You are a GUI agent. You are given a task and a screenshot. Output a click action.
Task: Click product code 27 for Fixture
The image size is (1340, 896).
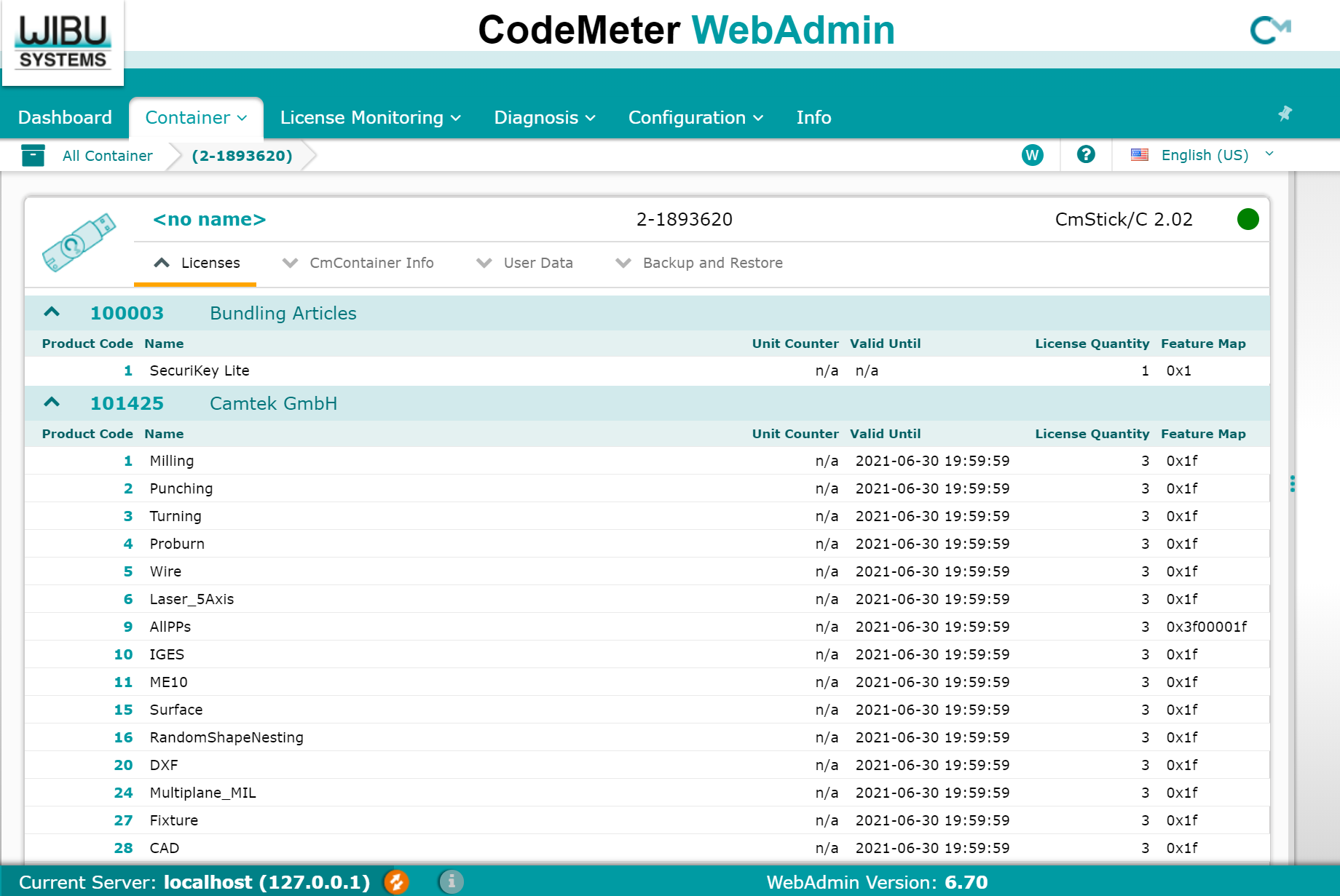click(x=123, y=820)
